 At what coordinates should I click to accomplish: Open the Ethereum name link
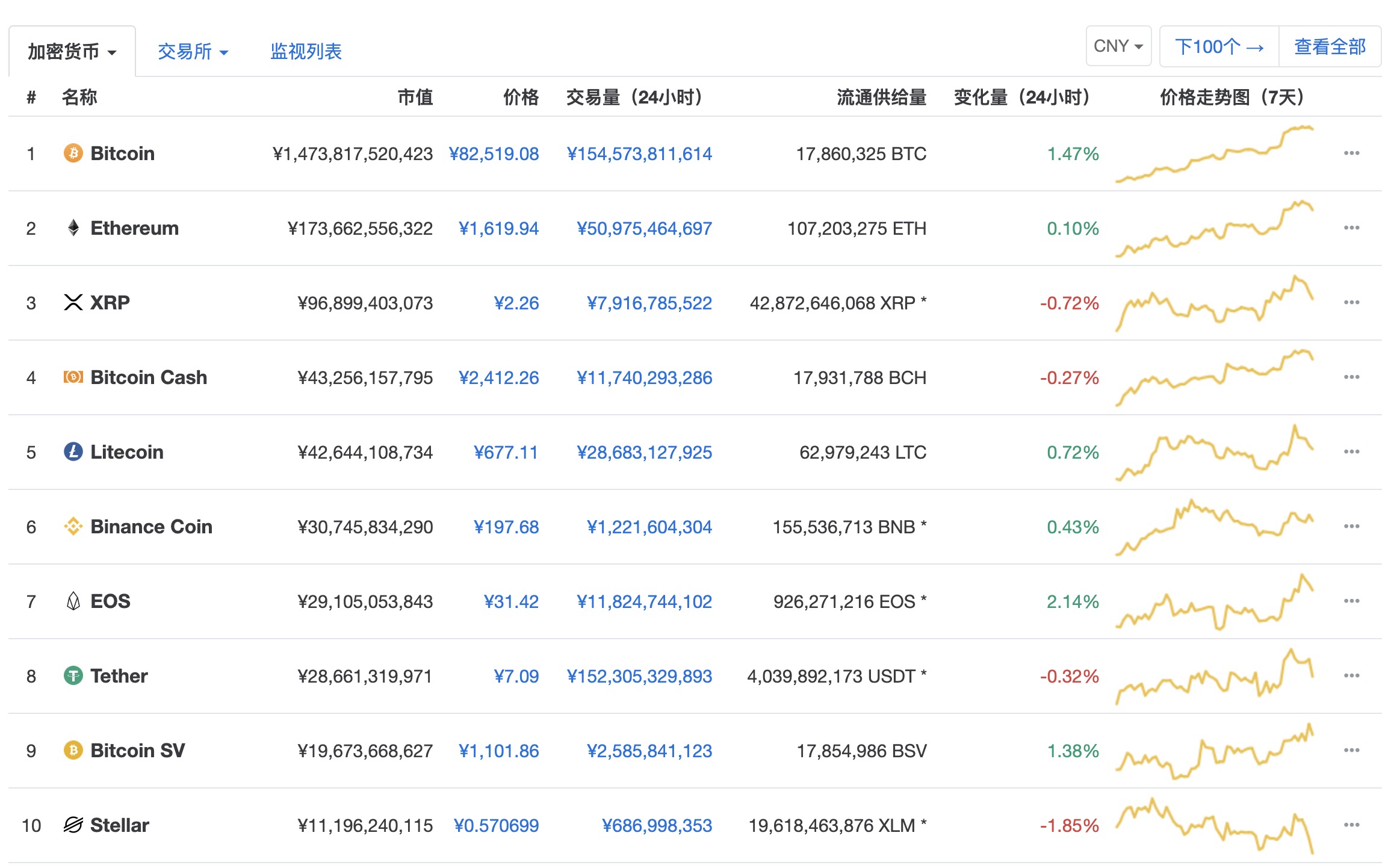[x=135, y=228]
